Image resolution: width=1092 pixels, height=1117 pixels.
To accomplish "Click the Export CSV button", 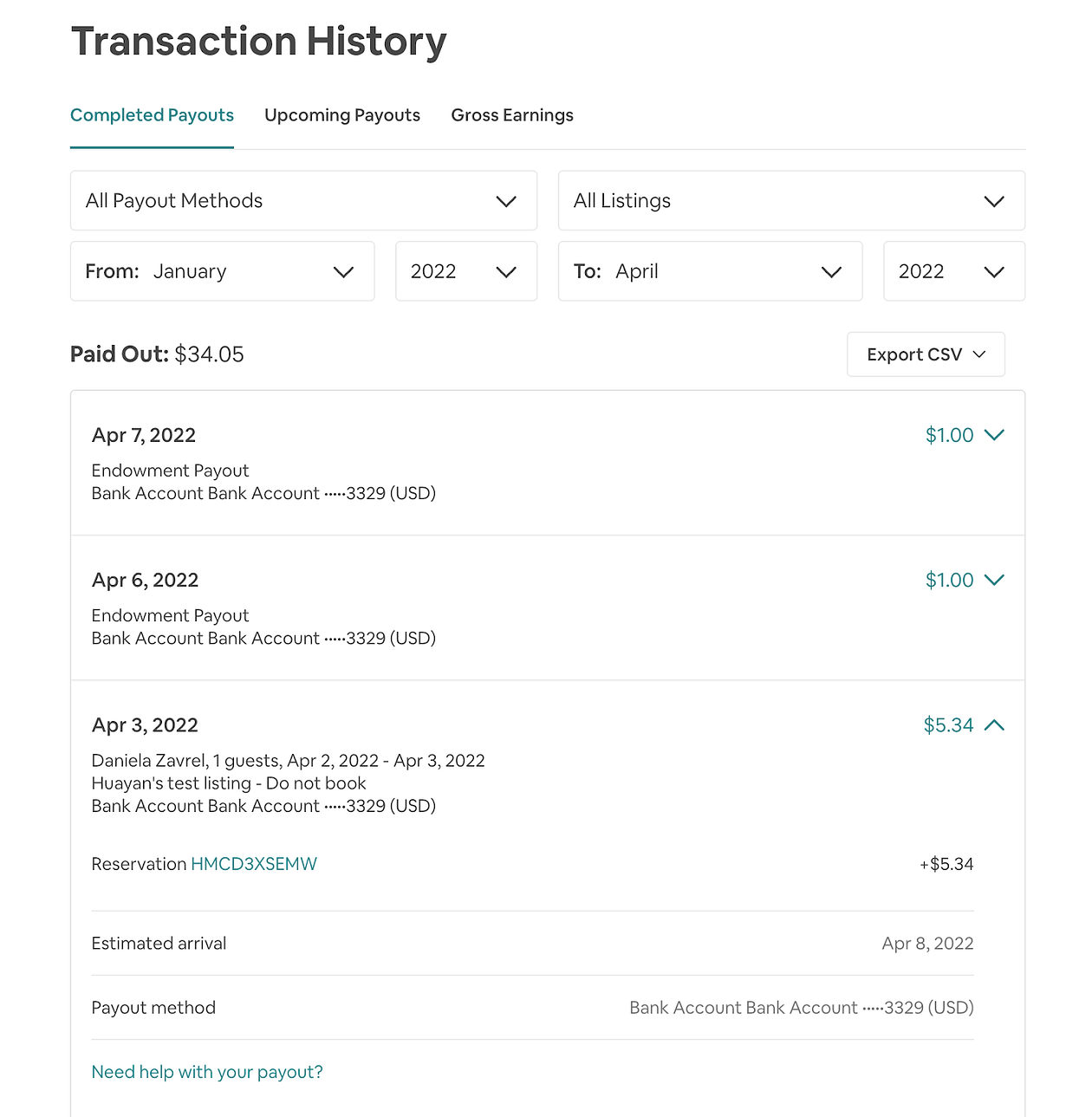I will pyautogui.click(x=926, y=354).
